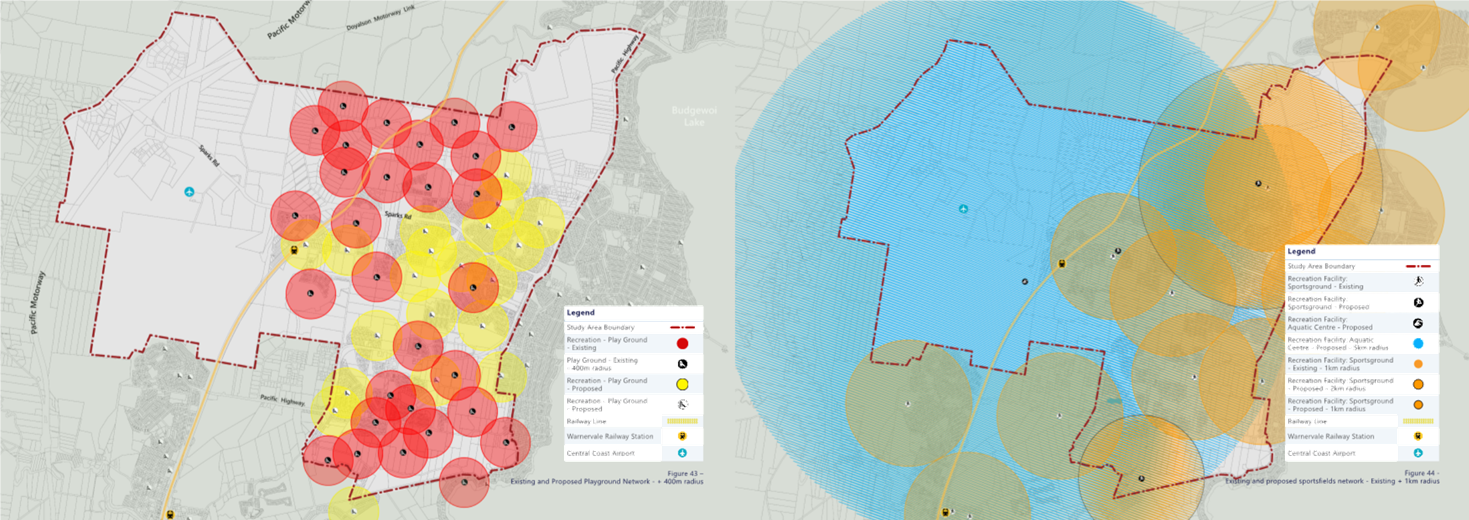Click Figure 44 legend Central Coast Airport icon
This screenshot has width=1469, height=520.
(x=1418, y=453)
